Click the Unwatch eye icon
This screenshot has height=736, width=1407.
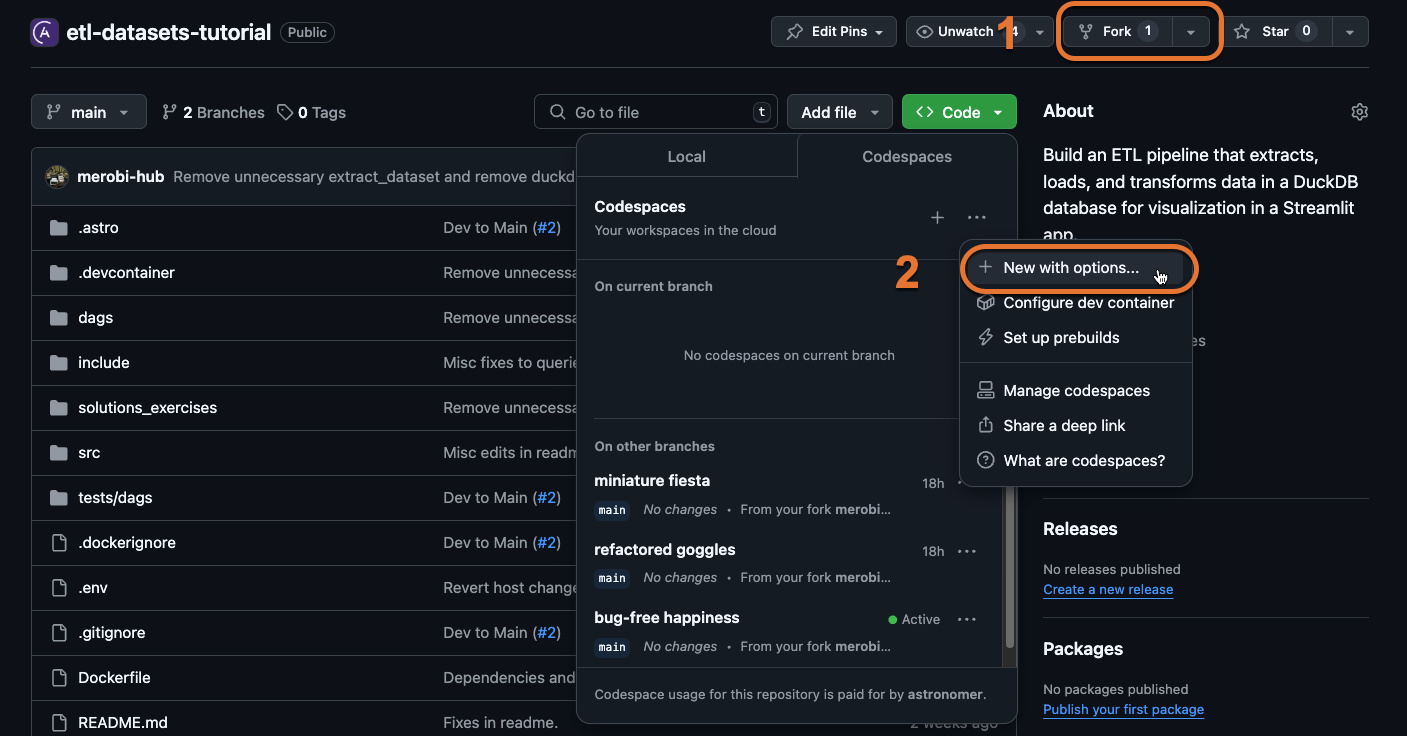click(923, 31)
